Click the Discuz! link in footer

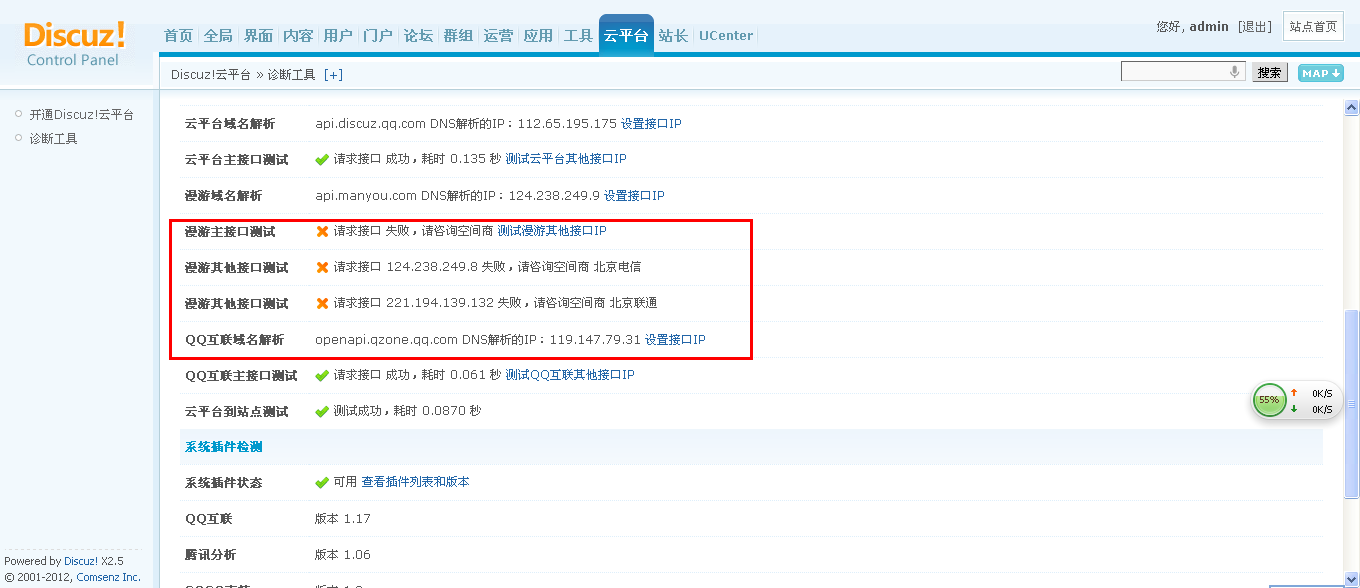pyautogui.click(x=80, y=561)
